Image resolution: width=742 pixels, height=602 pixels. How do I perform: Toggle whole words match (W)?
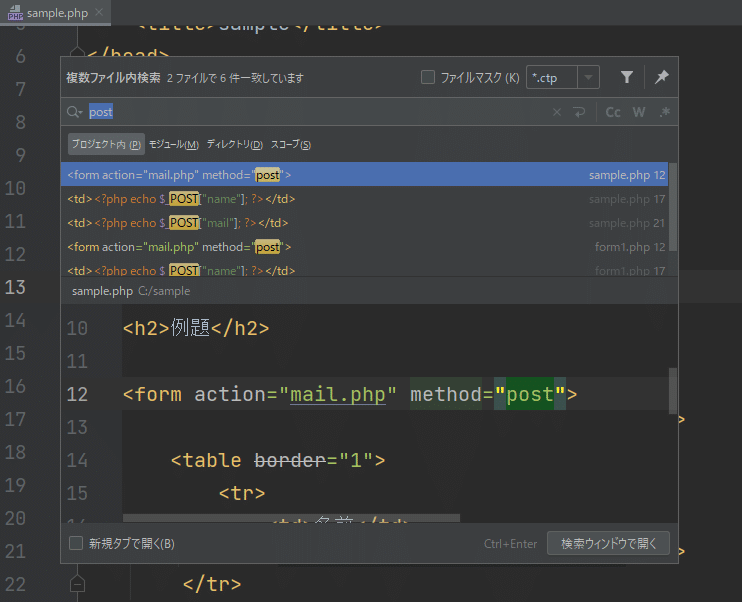tap(639, 112)
